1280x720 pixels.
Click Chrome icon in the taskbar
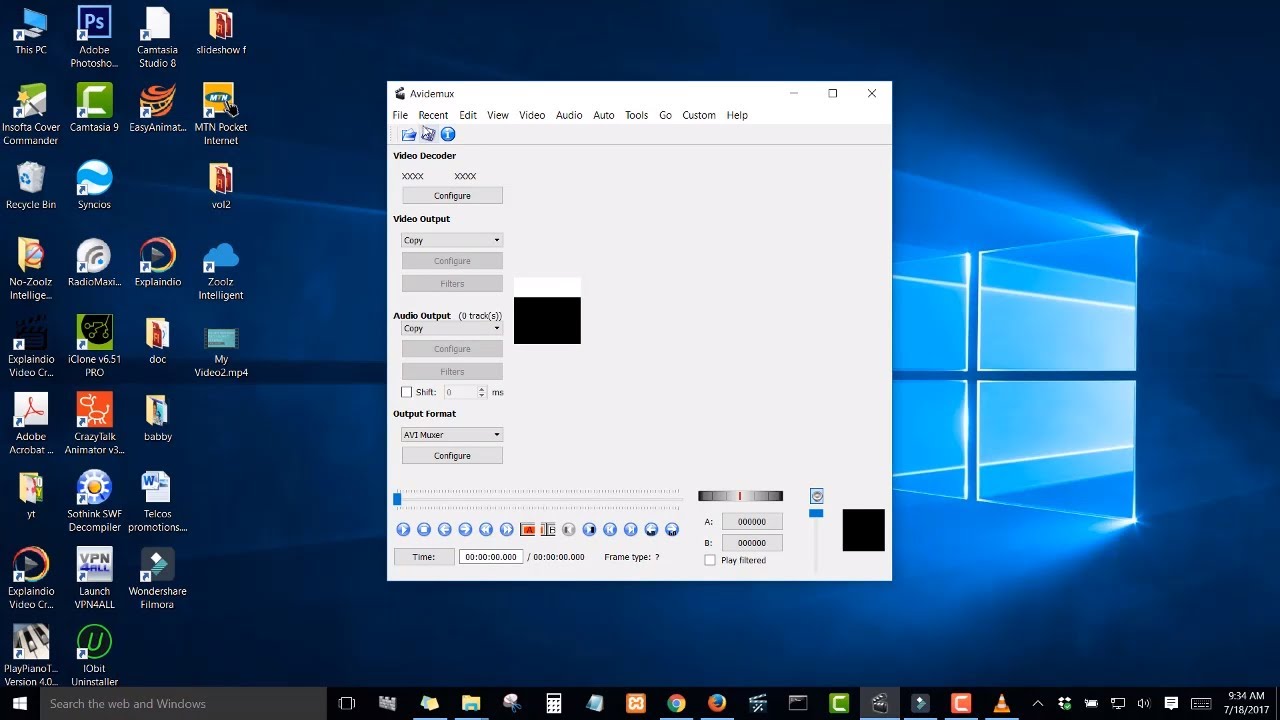(676, 704)
